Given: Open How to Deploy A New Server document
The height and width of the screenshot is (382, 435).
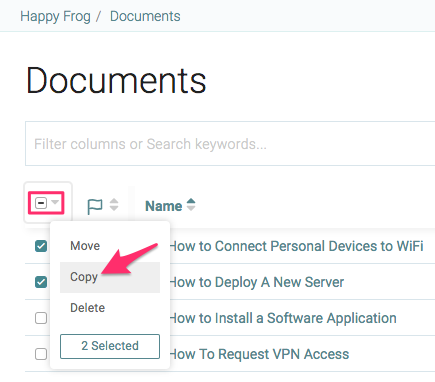Looking at the screenshot, I should click(x=257, y=282).
